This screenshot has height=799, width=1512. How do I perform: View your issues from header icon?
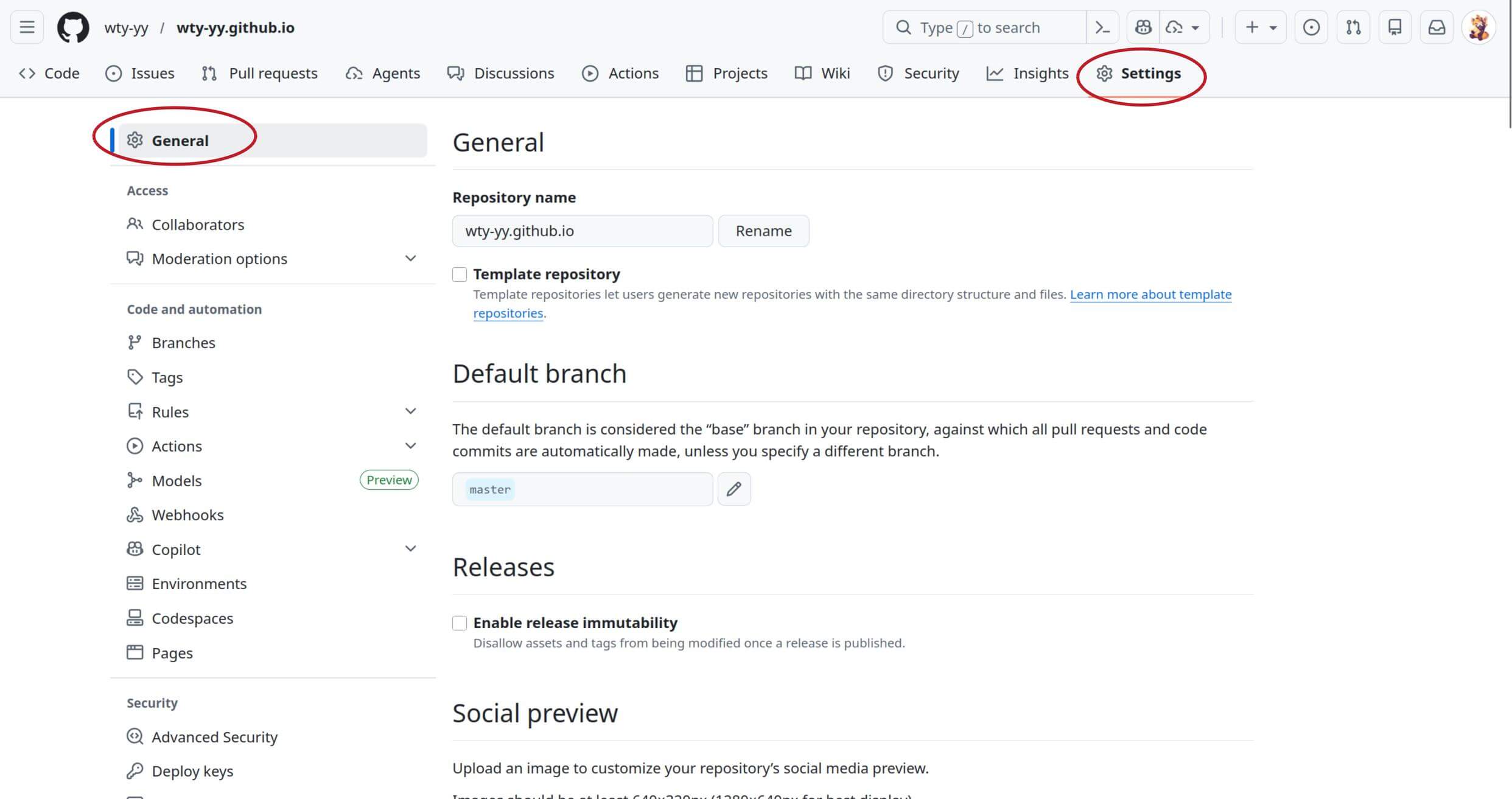point(1311,27)
